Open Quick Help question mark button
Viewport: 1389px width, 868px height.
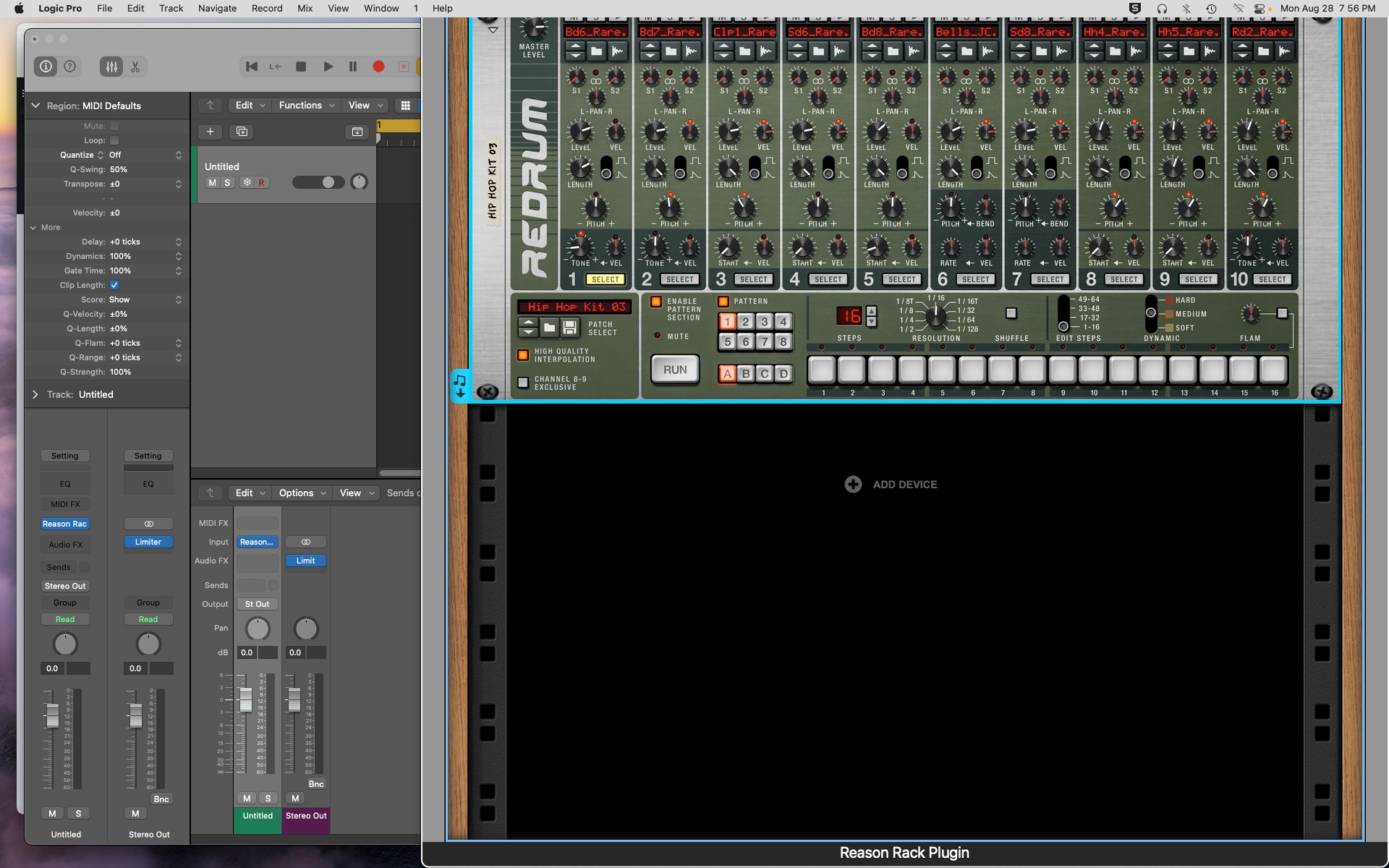coord(70,67)
